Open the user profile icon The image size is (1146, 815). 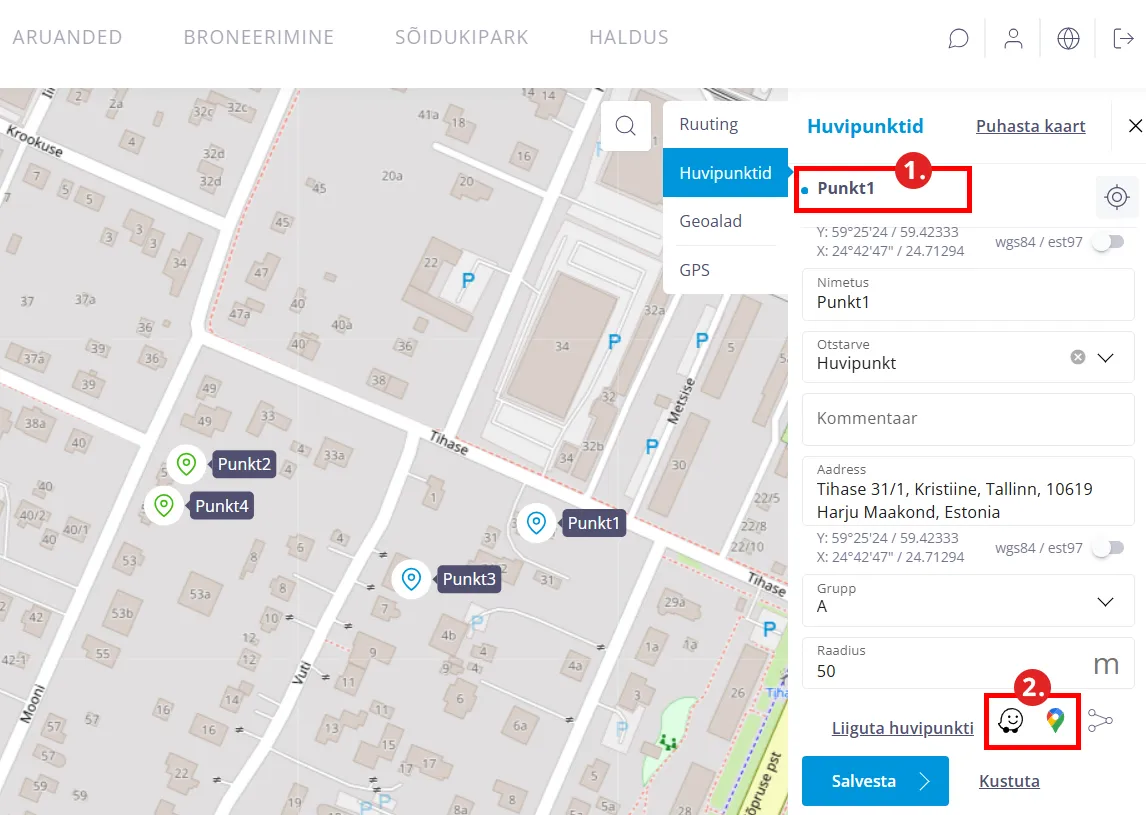1013,39
